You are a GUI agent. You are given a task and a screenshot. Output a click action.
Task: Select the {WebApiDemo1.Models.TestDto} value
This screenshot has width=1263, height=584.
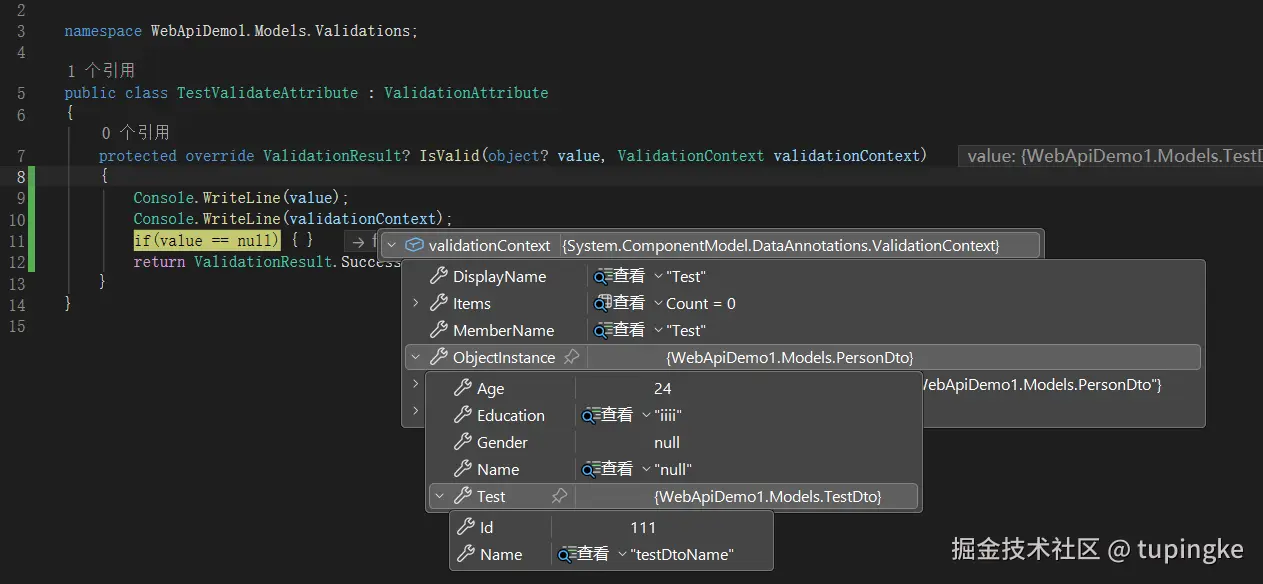click(768, 496)
